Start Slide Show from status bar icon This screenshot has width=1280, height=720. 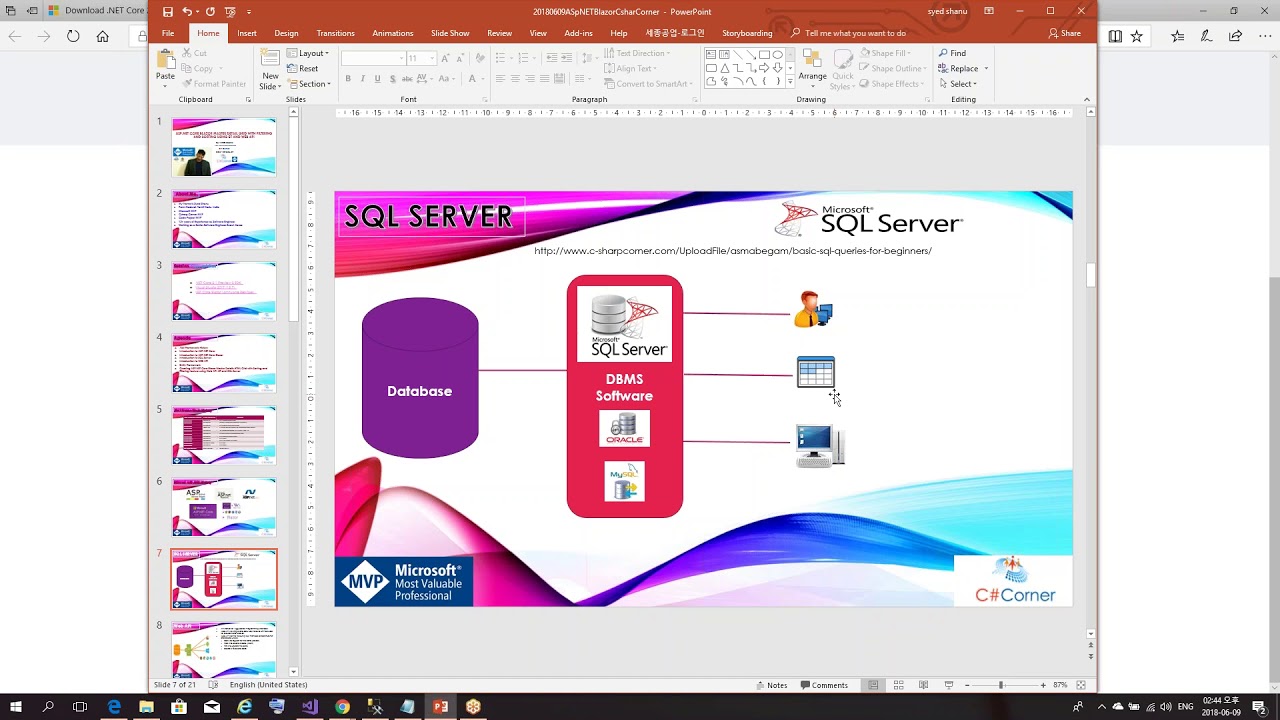point(949,685)
